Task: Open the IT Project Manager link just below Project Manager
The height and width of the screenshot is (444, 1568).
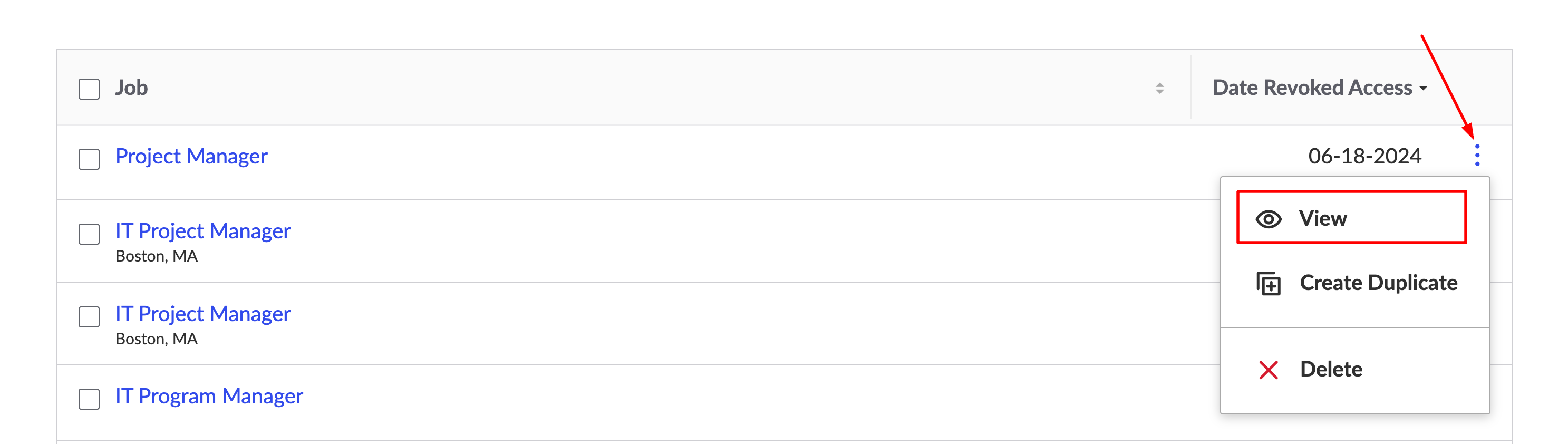Action: 202,231
